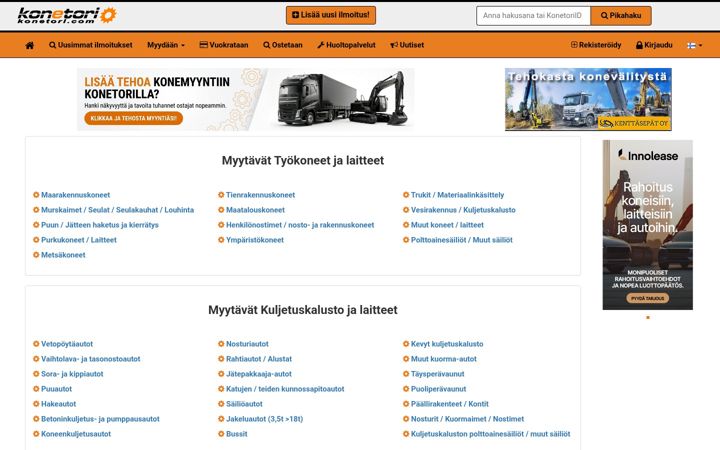Open Maatalouskoneet category
Image resolution: width=720 pixels, height=450 pixels.
coord(255,210)
